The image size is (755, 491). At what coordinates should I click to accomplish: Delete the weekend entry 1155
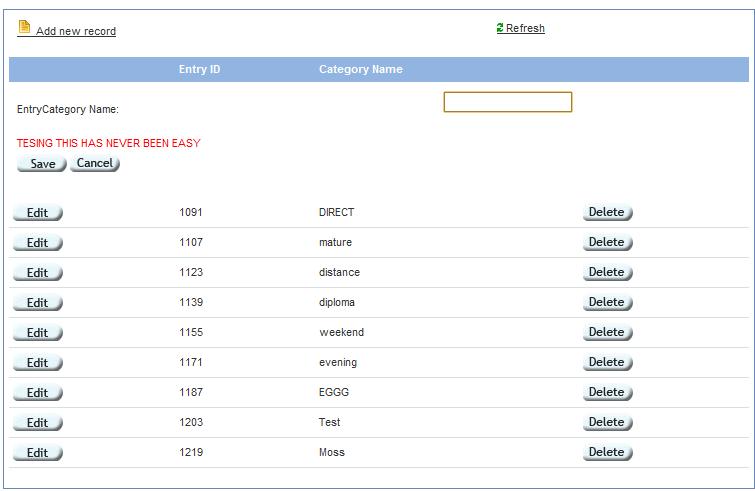click(x=607, y=332)
